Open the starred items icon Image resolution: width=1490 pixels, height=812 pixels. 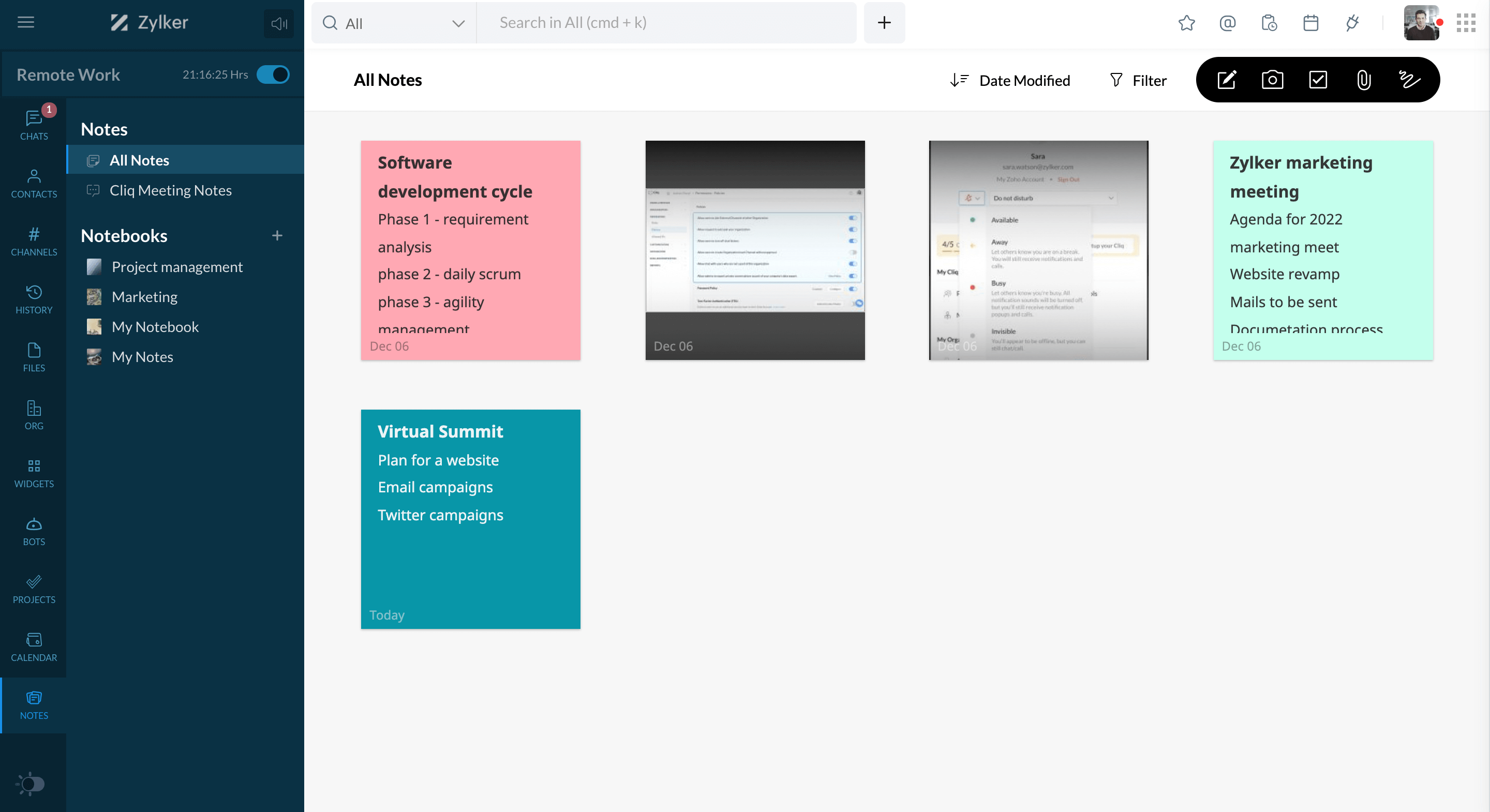[1186, 23]
